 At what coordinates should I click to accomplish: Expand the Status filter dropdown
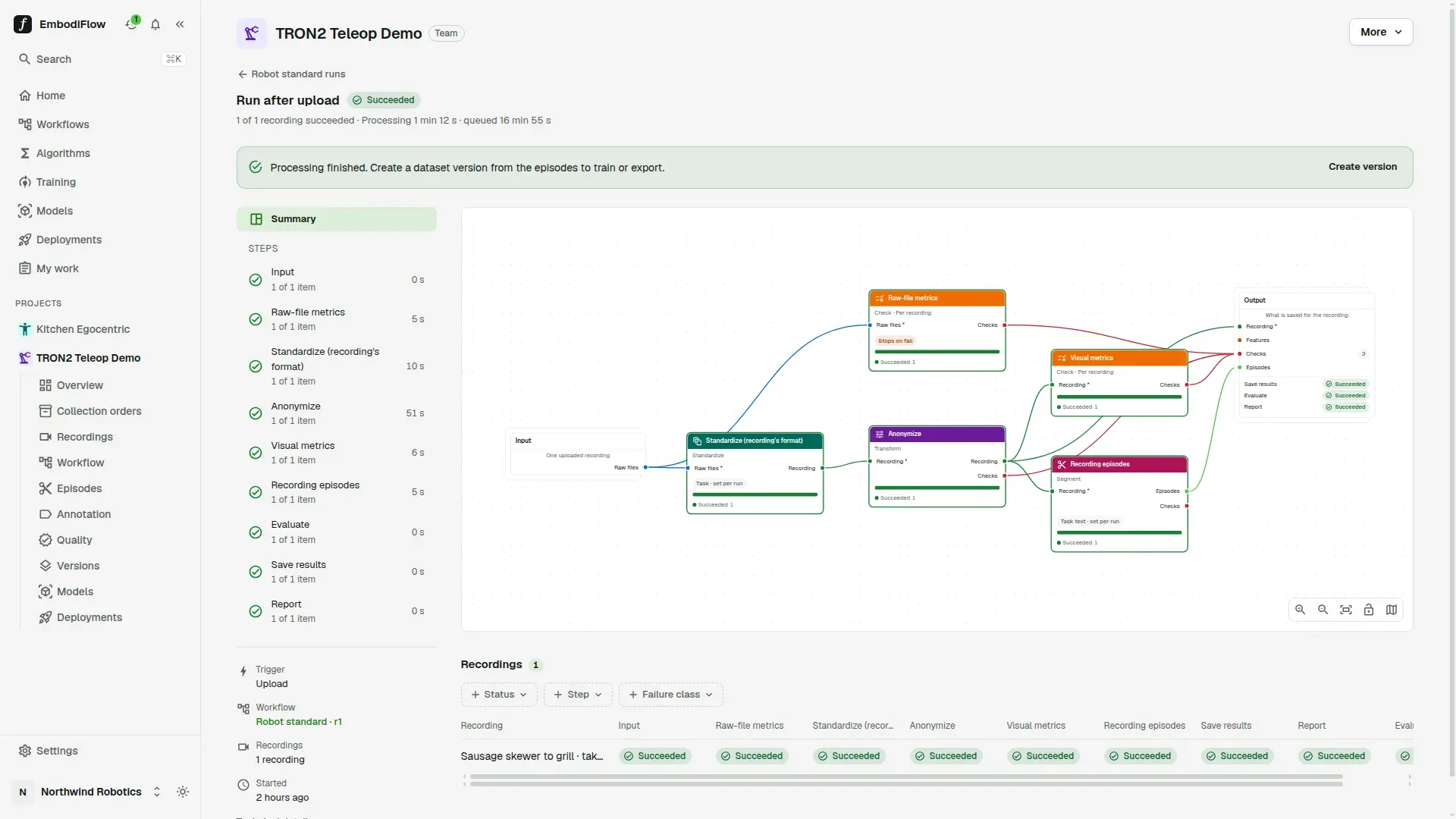tap(499, 695)
